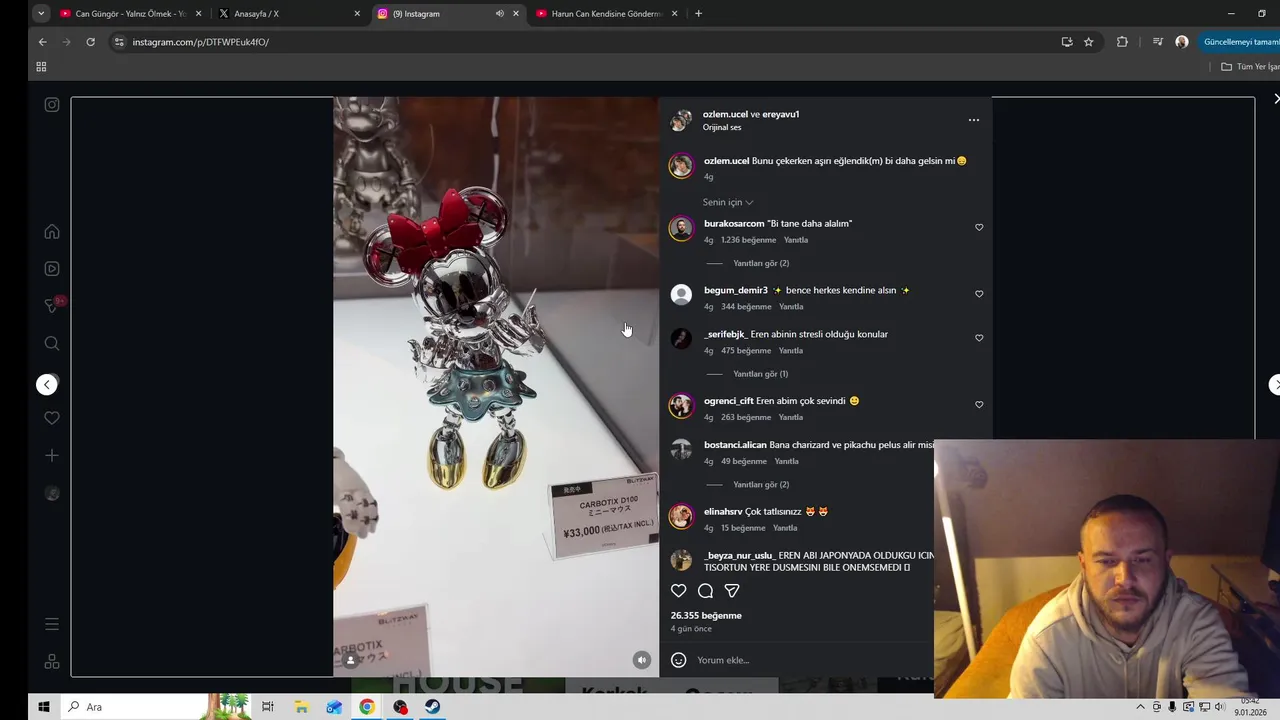View site information icon in address bar
Viewport: 1280px width, 720px height.
point(119,42)
